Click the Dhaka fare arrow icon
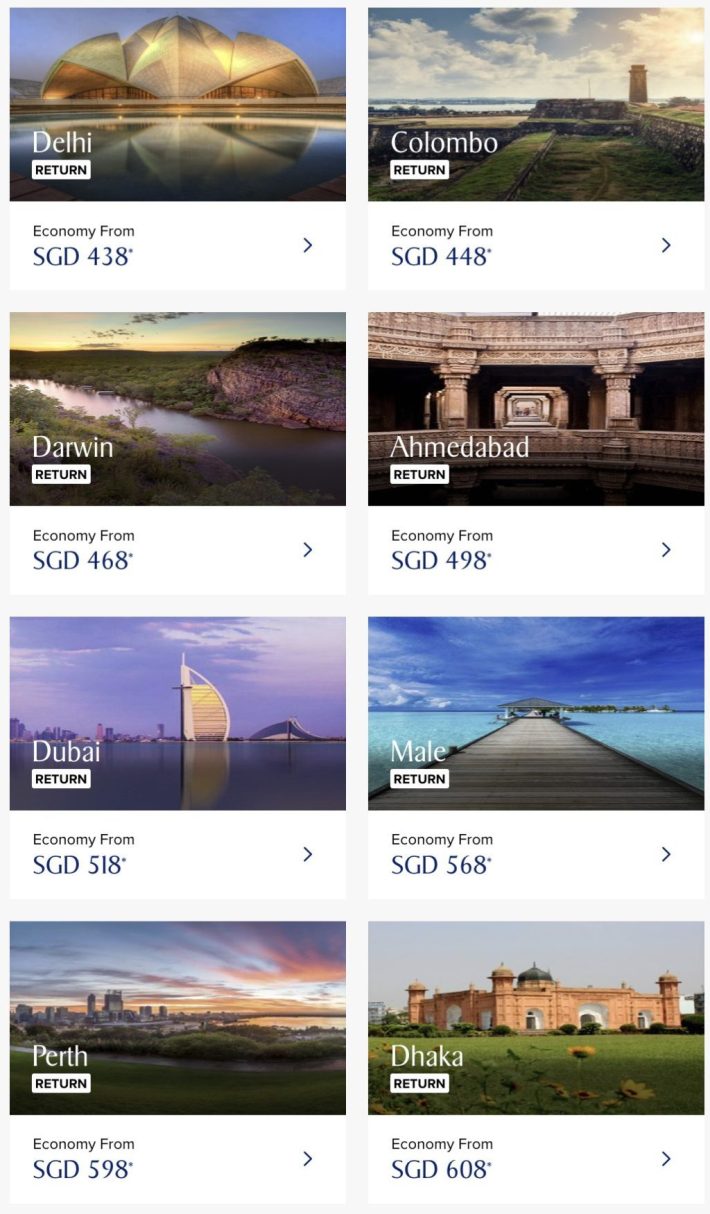The width and height of the screenshot is (710, 1214). point(666,1158)
